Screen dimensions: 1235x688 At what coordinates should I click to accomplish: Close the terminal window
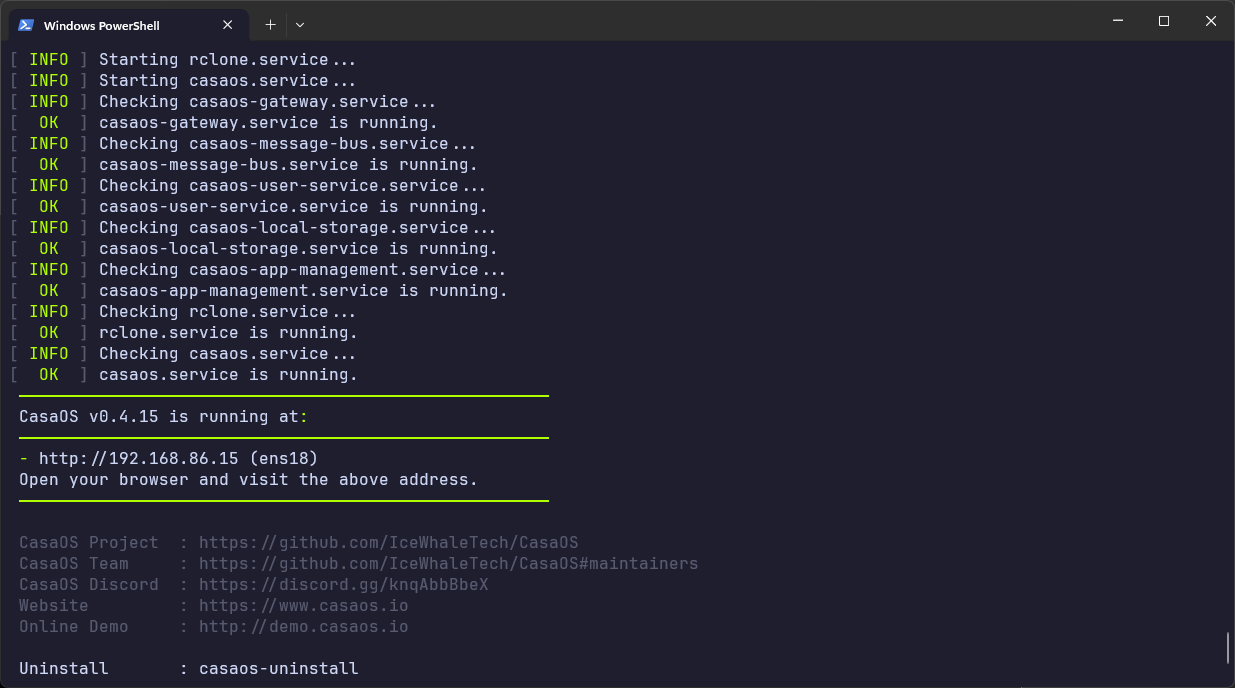click(1210, 21)
